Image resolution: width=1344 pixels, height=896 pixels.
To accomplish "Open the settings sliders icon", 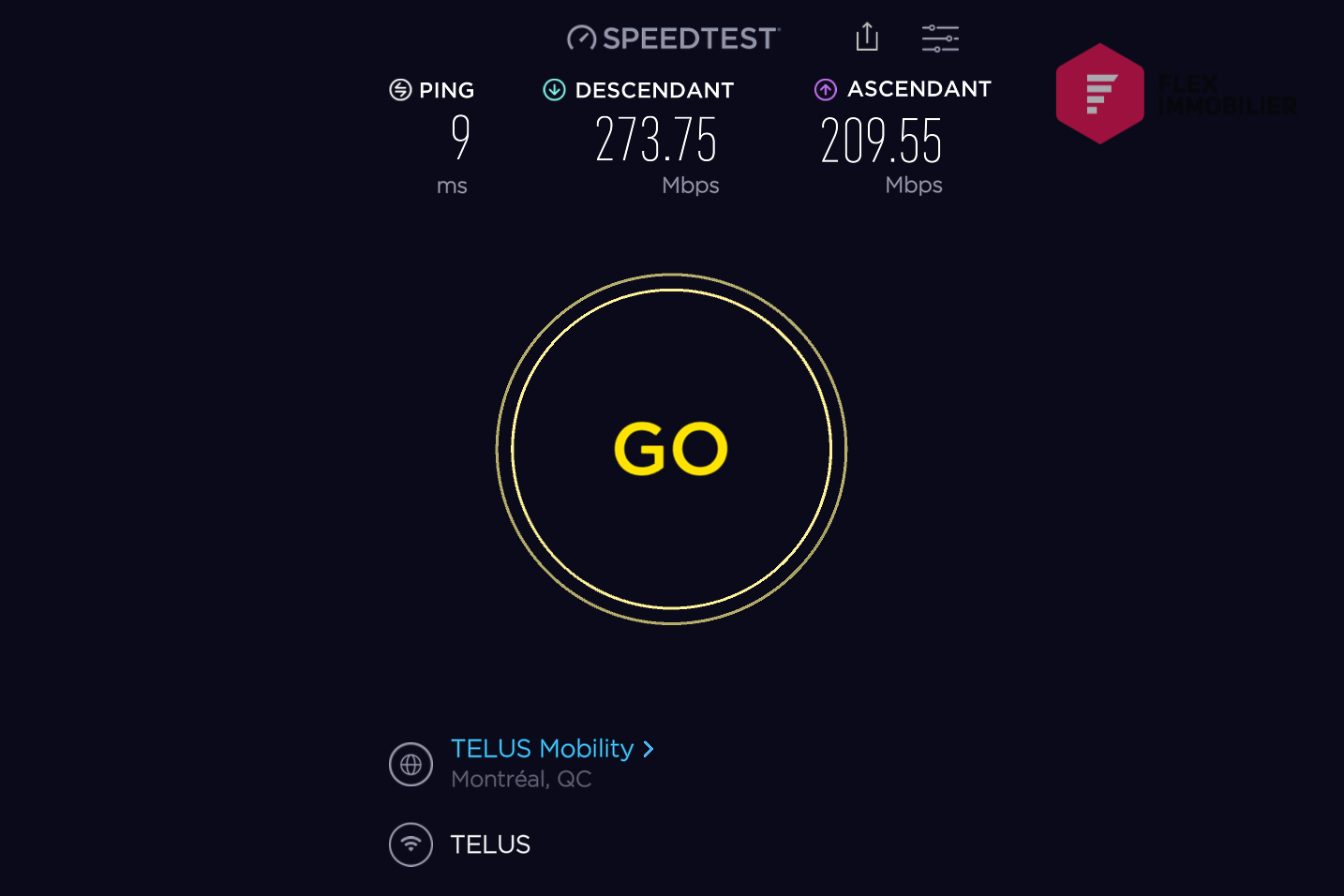I will (940, 38).
